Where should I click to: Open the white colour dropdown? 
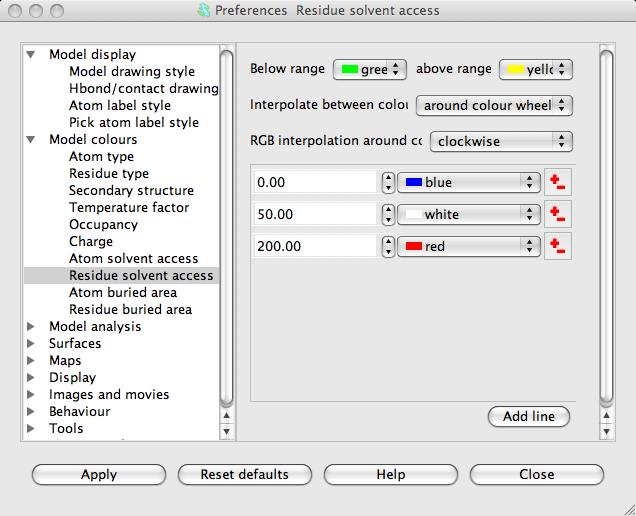[x=469, y=215]
